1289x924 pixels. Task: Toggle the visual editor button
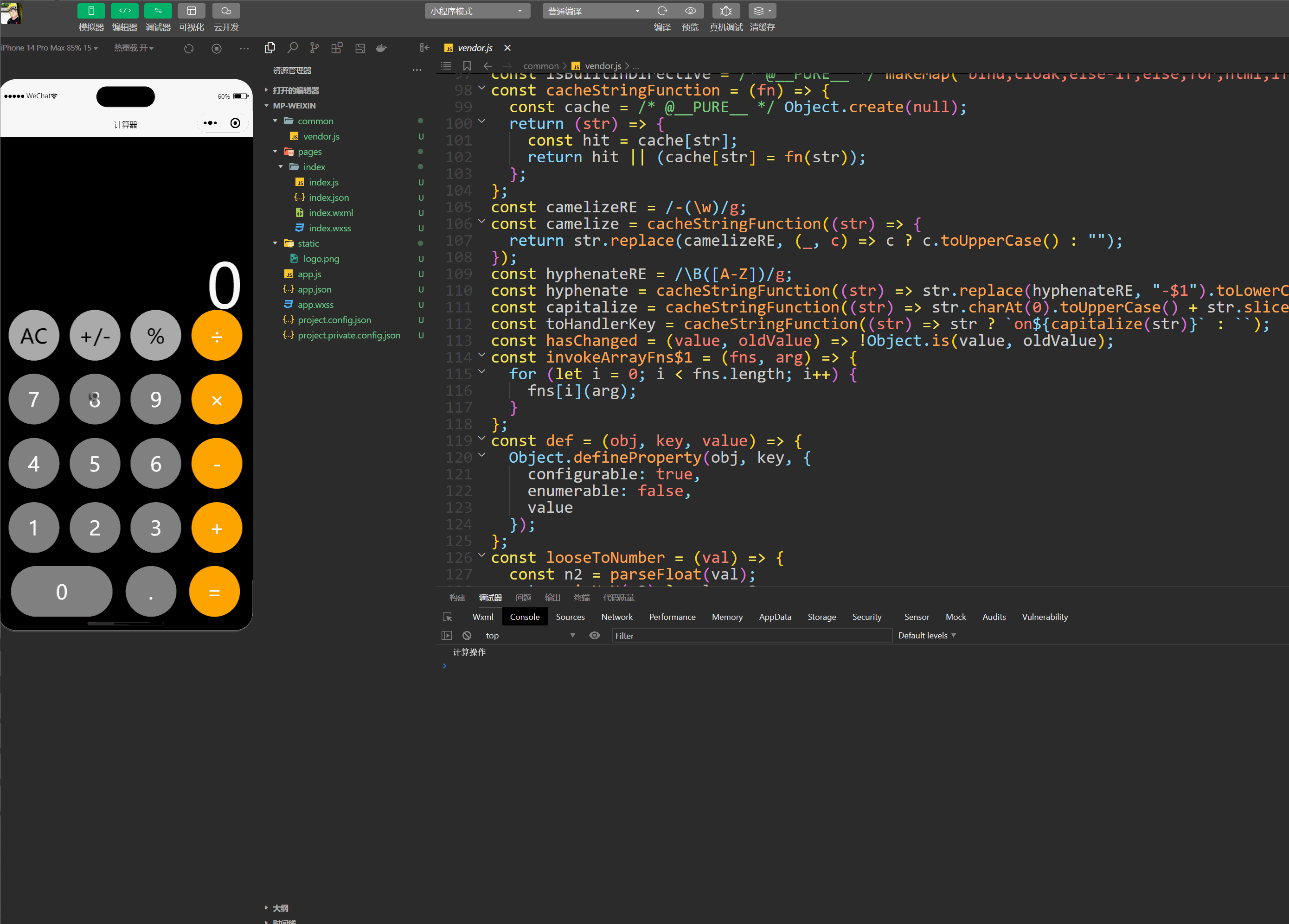coord(192,11)
